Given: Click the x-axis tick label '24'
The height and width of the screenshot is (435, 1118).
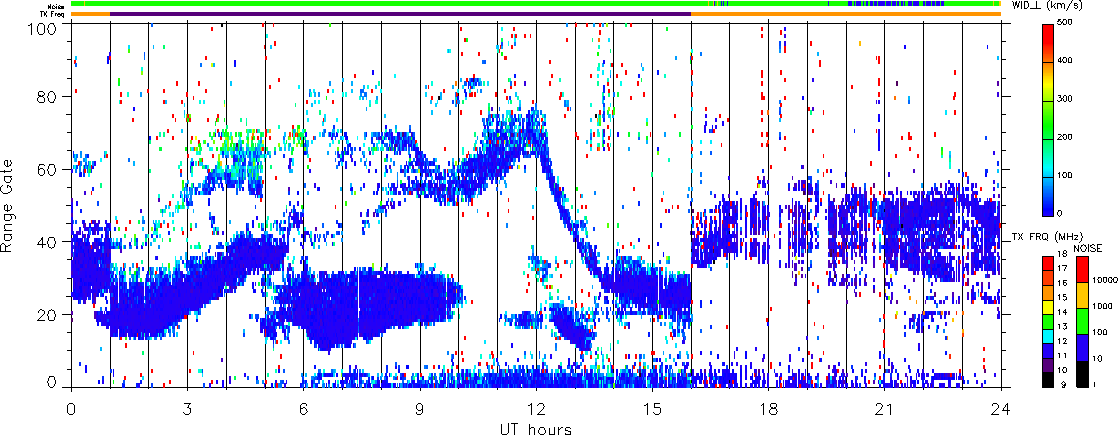Looking at the screenshot, I should [1001, 409].
